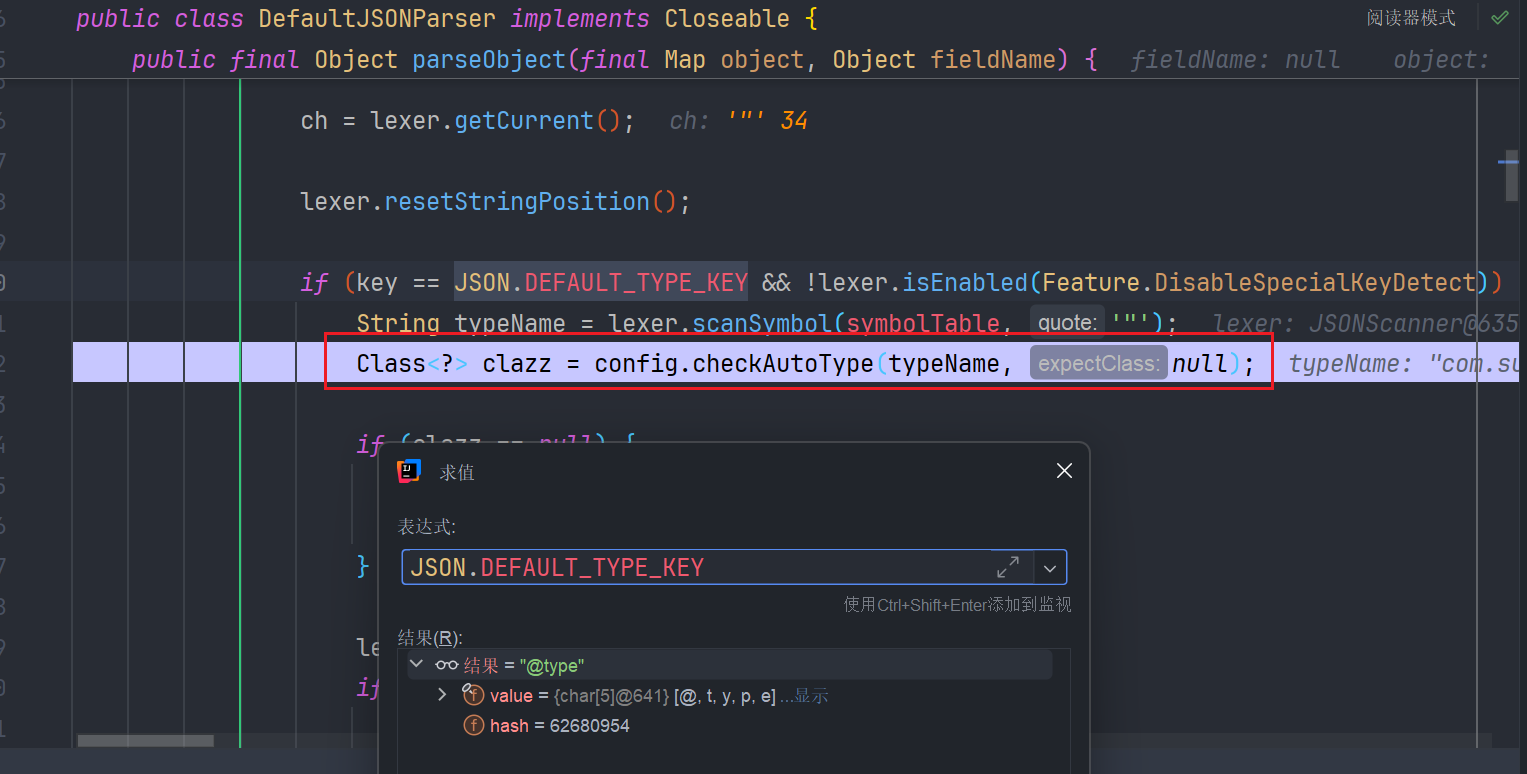Click checkAutoType in the highlighted line
1527x774 pixels.
(x=783, y=363)
